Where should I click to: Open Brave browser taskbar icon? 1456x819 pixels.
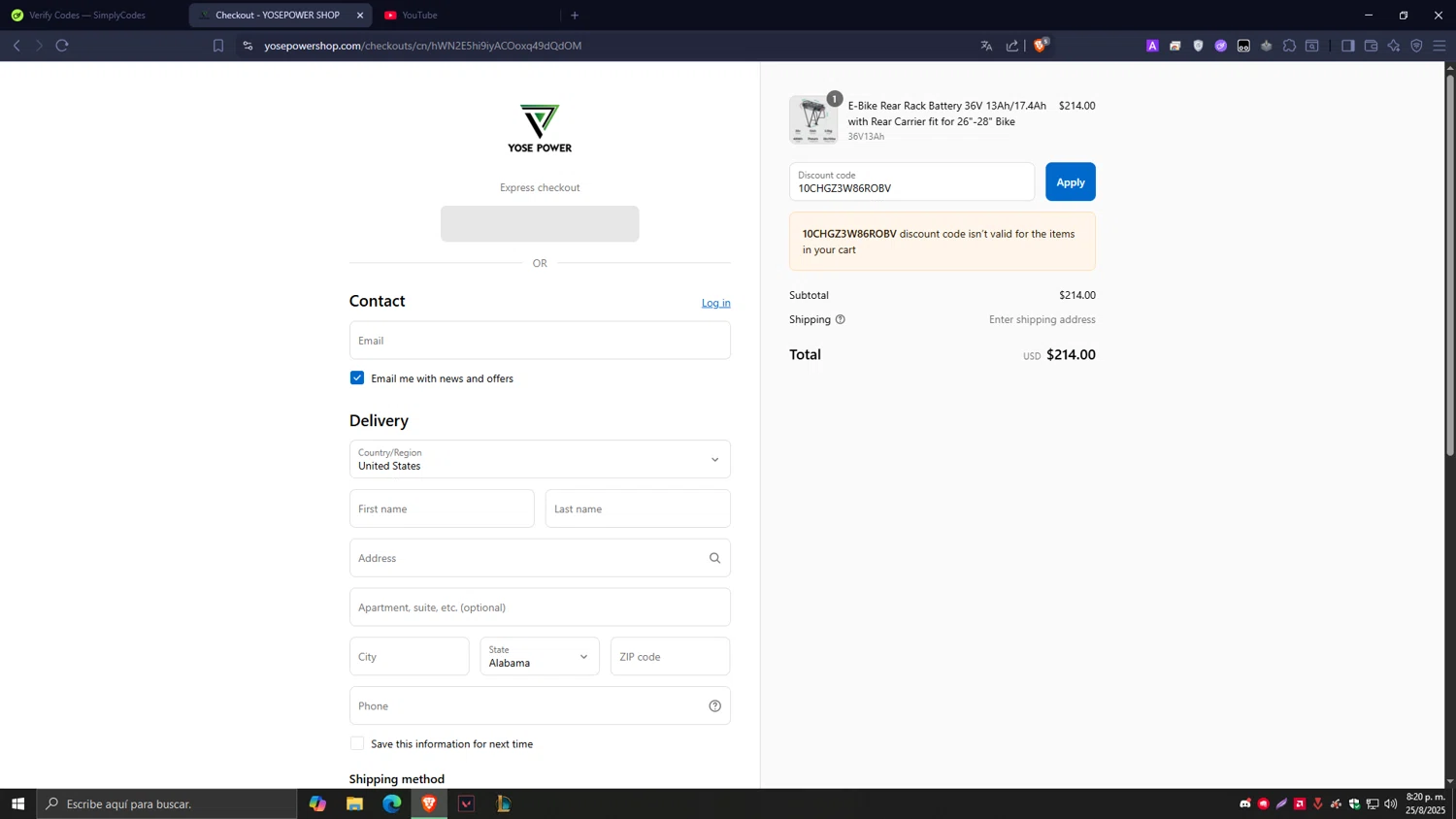[428, 803]
